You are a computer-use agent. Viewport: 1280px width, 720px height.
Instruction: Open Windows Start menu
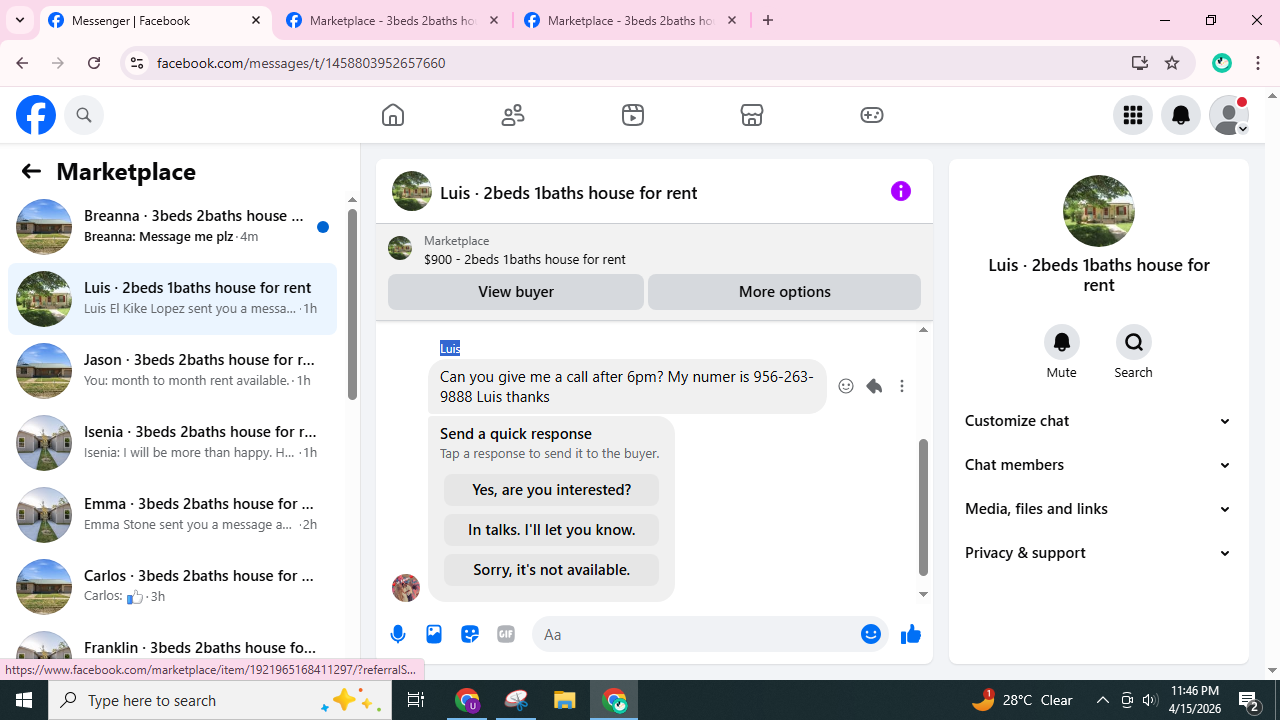24,700
